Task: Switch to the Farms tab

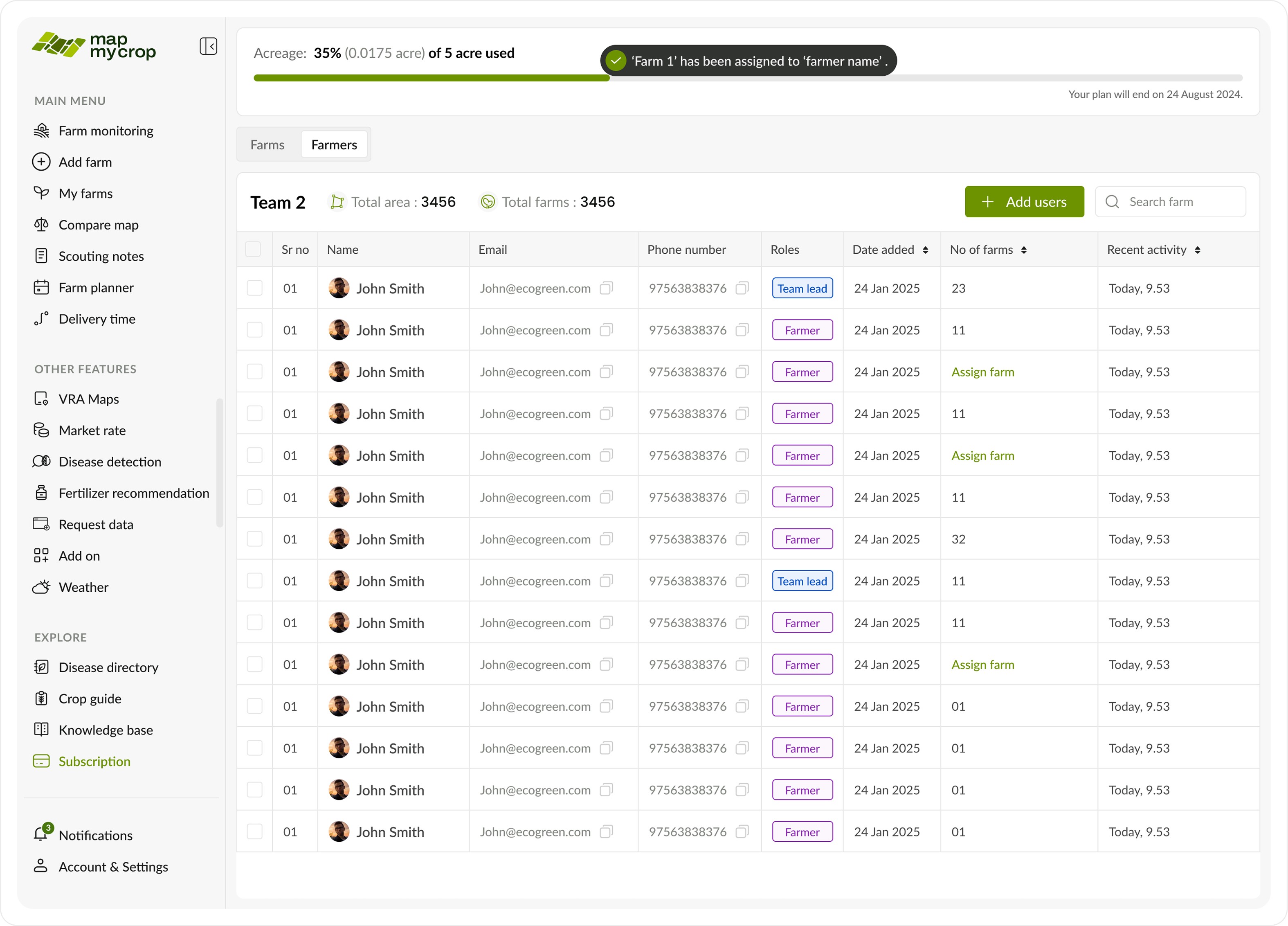Action: (267, 145)
